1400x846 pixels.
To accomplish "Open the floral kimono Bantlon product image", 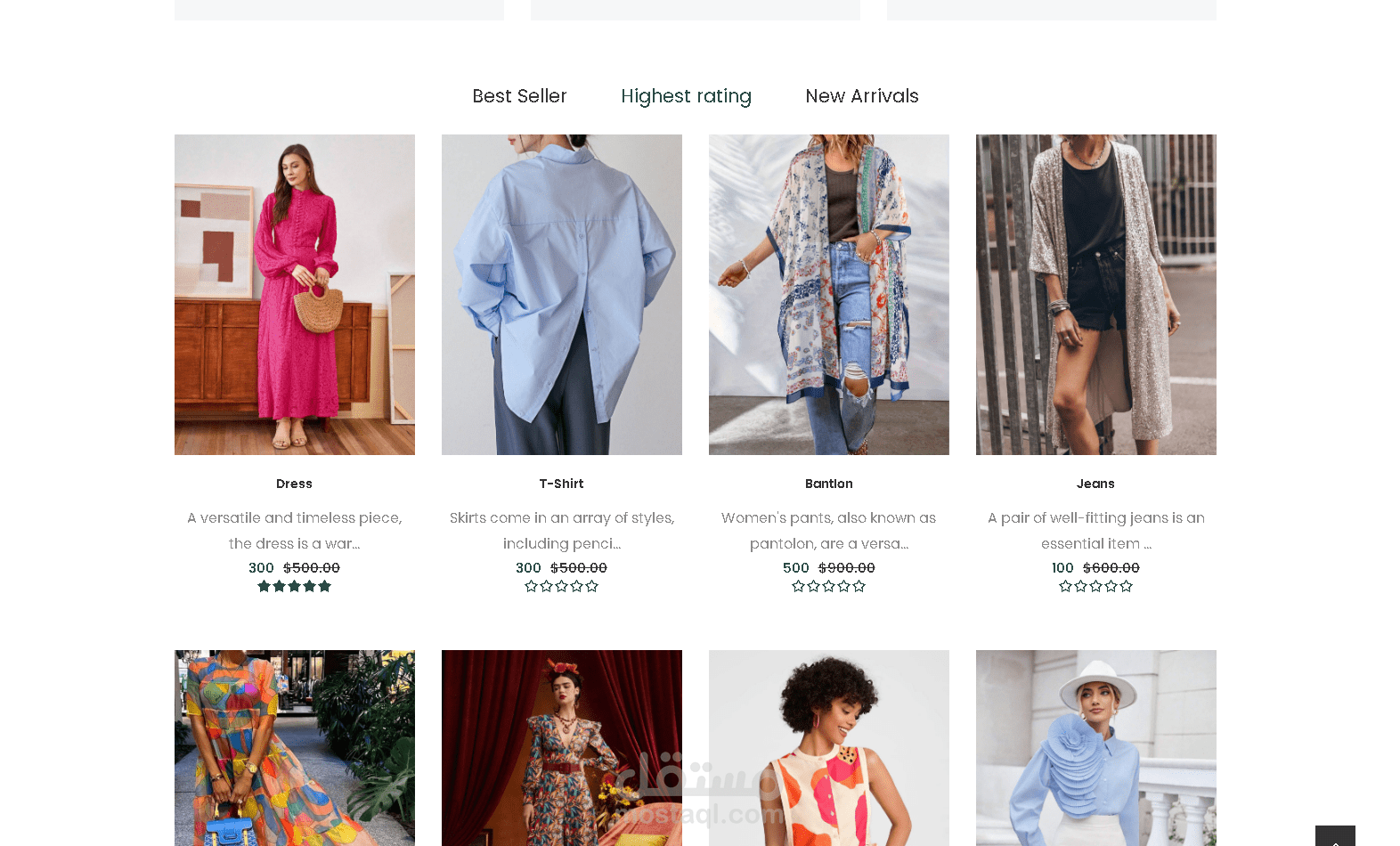I will (x=829, y=295).
